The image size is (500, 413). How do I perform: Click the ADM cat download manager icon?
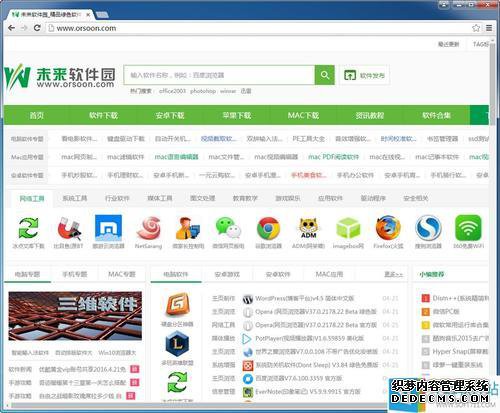pos(308,228)
